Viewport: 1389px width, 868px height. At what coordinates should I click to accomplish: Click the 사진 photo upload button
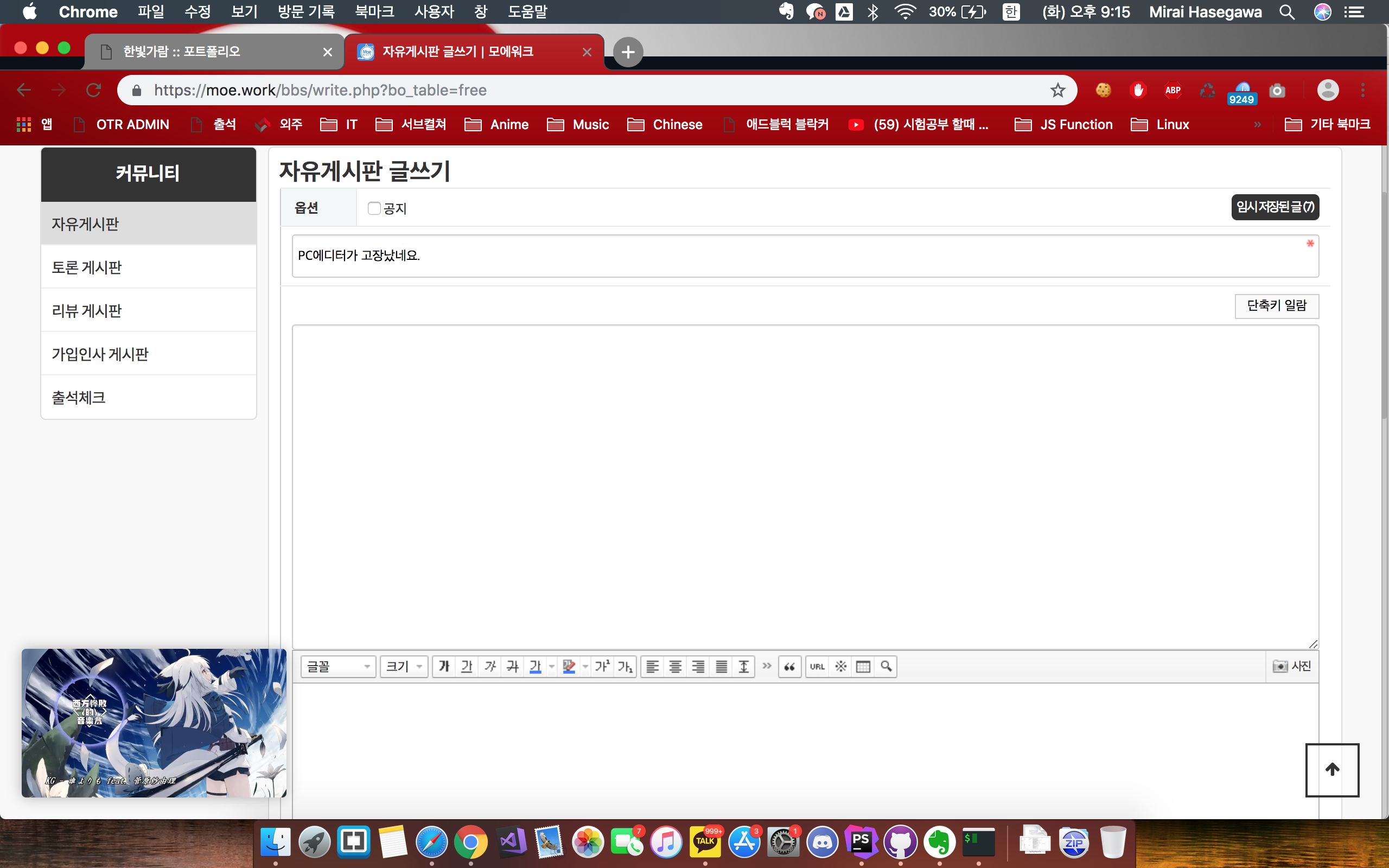point(1292,666)
